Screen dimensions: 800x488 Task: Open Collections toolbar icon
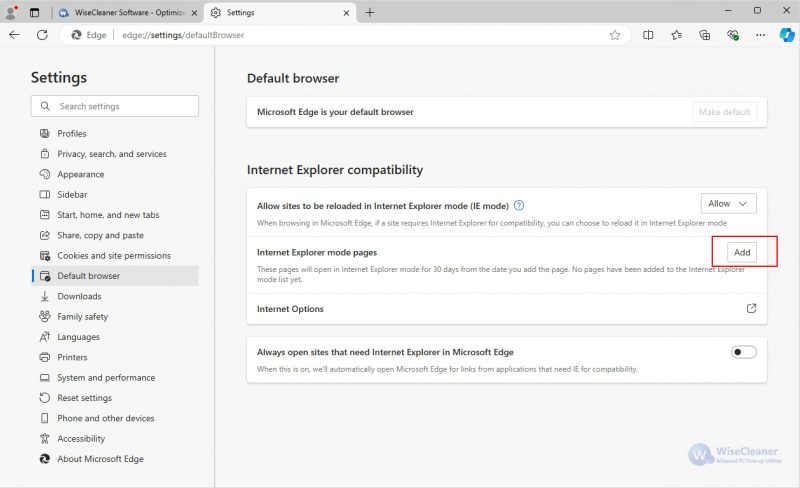coord(705,35)
